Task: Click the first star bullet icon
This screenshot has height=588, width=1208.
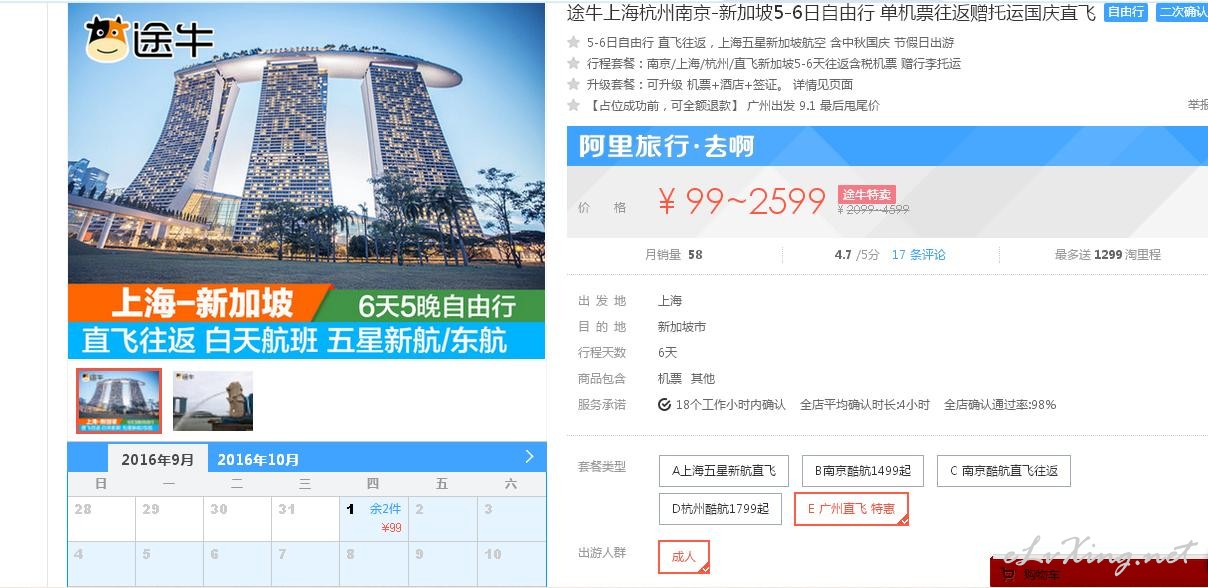Action: pos(574,42)
